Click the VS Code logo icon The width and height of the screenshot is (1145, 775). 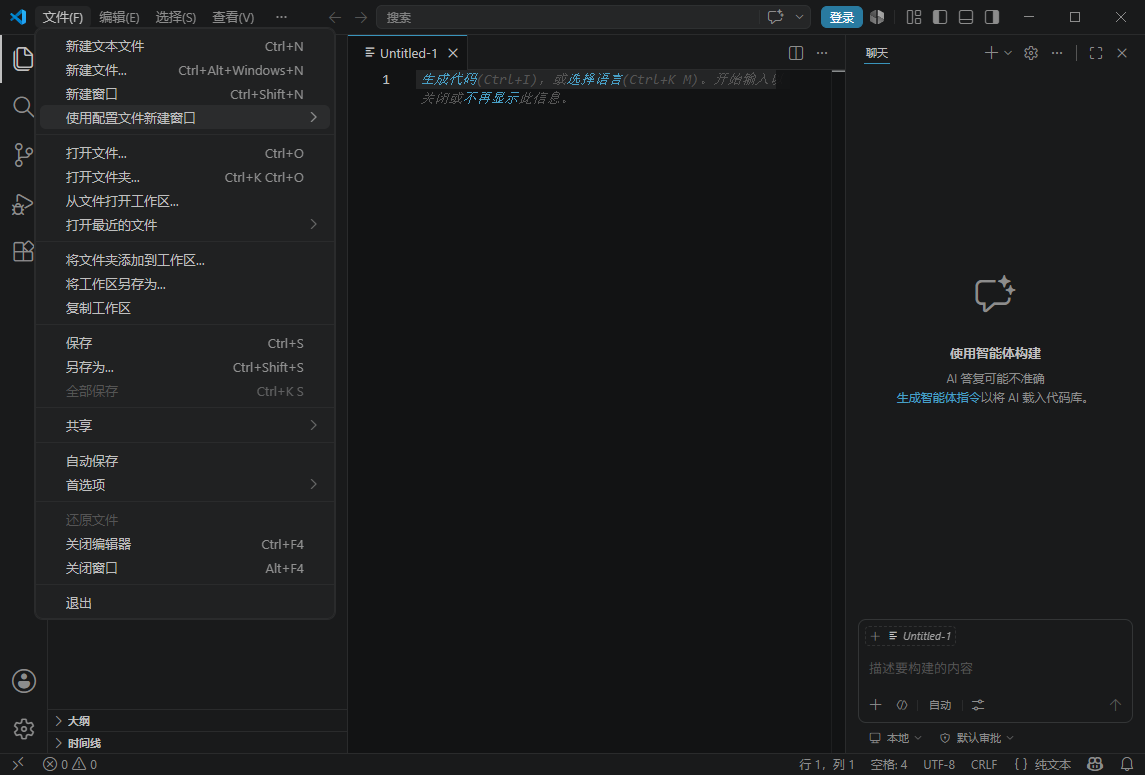(x=18, y=17)
